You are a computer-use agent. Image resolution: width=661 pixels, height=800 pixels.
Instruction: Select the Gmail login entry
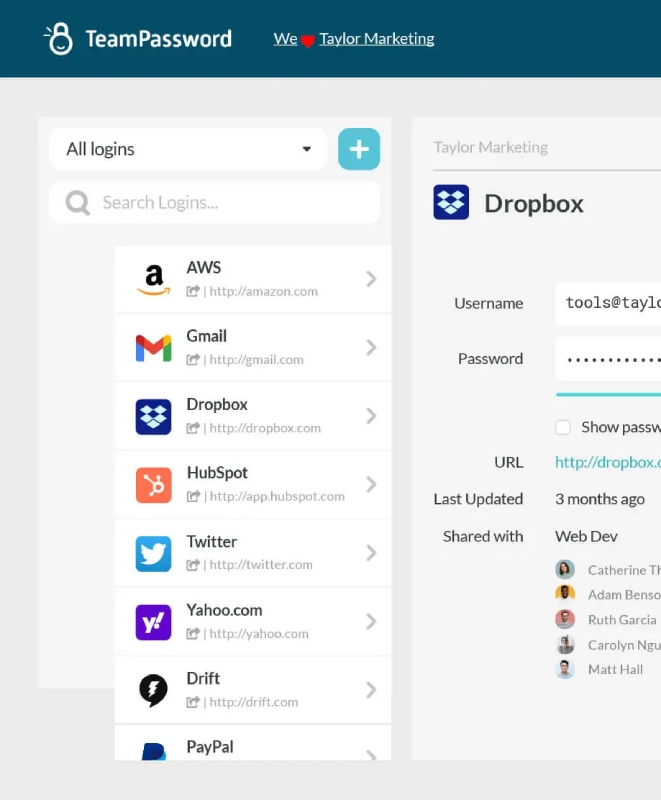[x=252, y=347]
